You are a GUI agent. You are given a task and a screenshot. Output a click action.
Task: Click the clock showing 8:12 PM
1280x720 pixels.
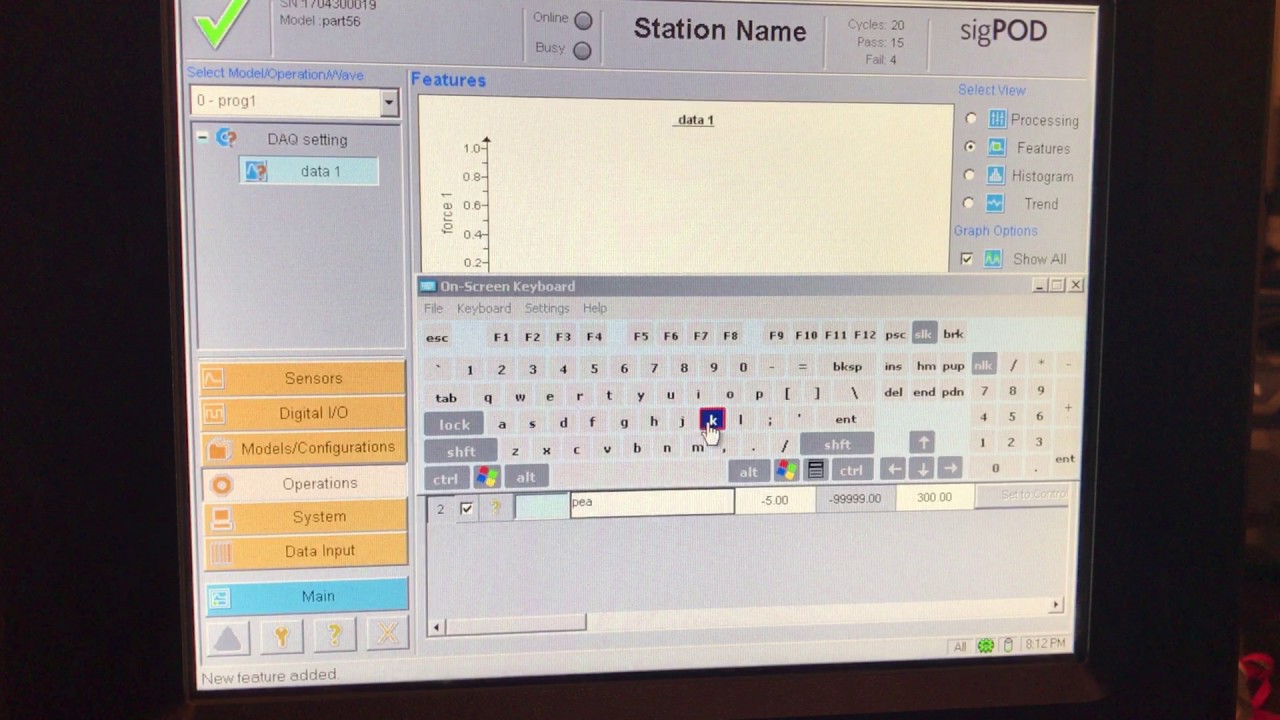[x=1044, y=644]
